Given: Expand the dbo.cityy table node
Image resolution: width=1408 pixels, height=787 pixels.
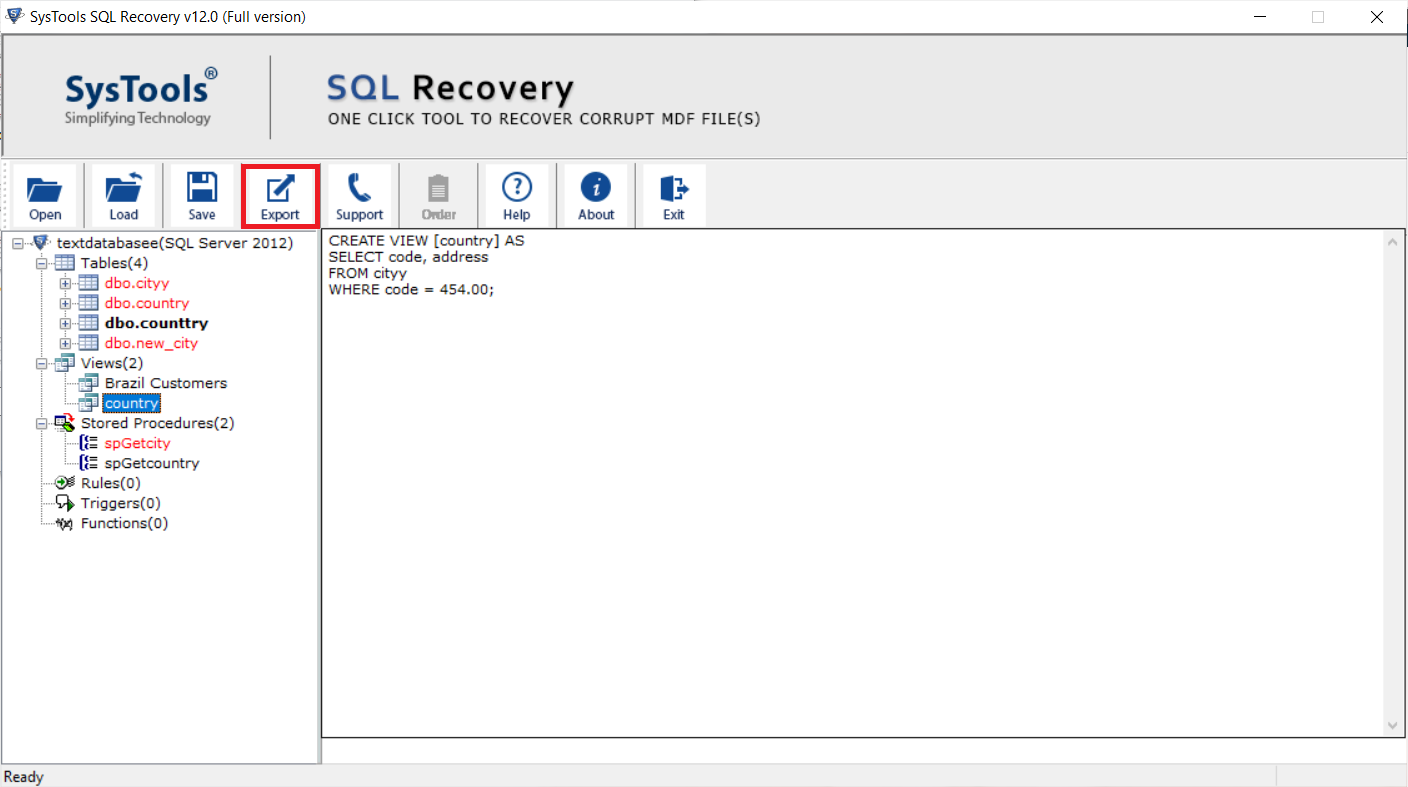Looking at the screenshot, I should tap(66, 283).
